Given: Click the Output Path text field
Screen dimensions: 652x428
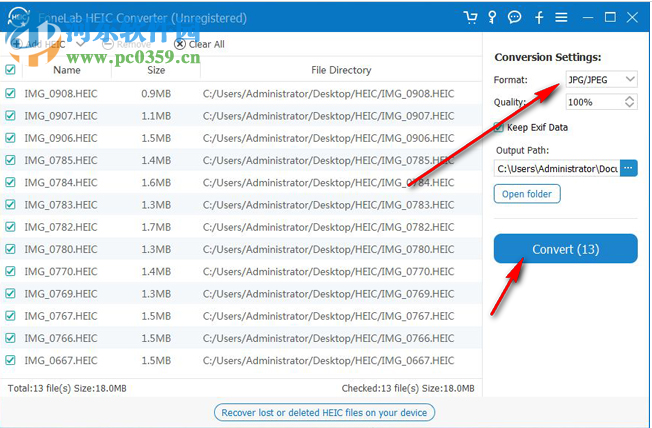Looking at the screenshot, I should (x=557, y=168).
